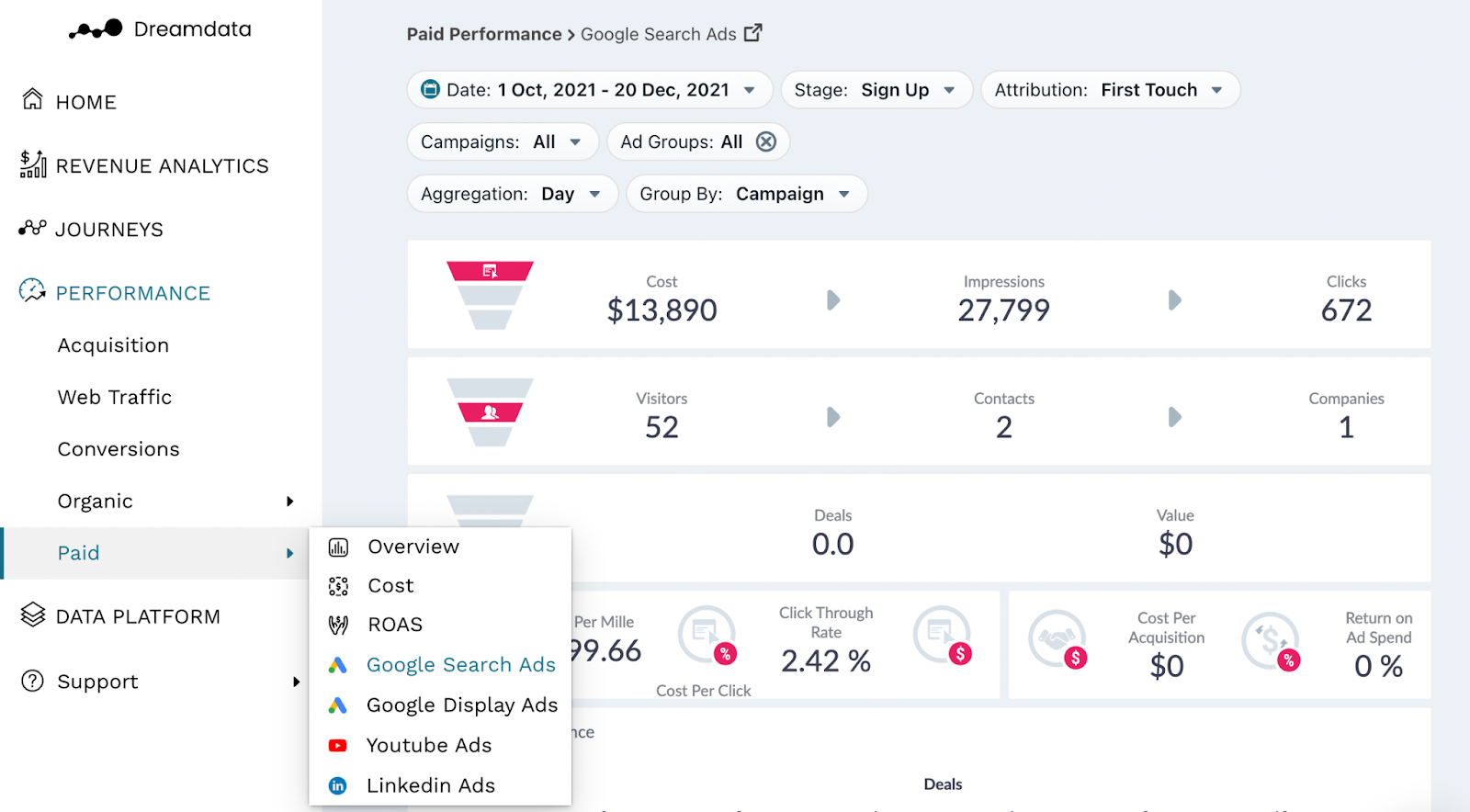Open Revenue Analytics chart icon
This screenshot has height=812, width=1470.
click(33, 164)
